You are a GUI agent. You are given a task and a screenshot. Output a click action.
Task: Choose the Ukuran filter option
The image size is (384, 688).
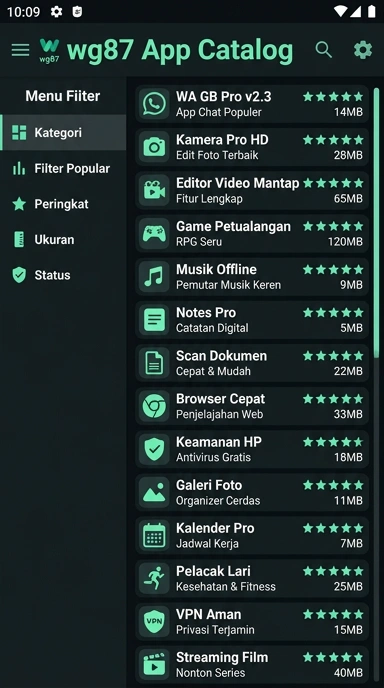pyautogui.click(x=64, y=240)
